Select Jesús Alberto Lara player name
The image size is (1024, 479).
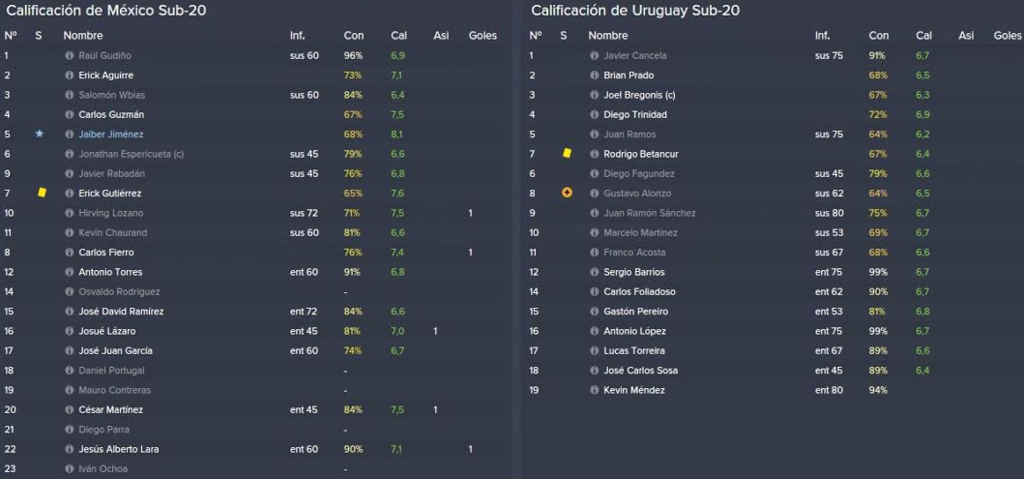pyautogui.click(x=118, y=449)
